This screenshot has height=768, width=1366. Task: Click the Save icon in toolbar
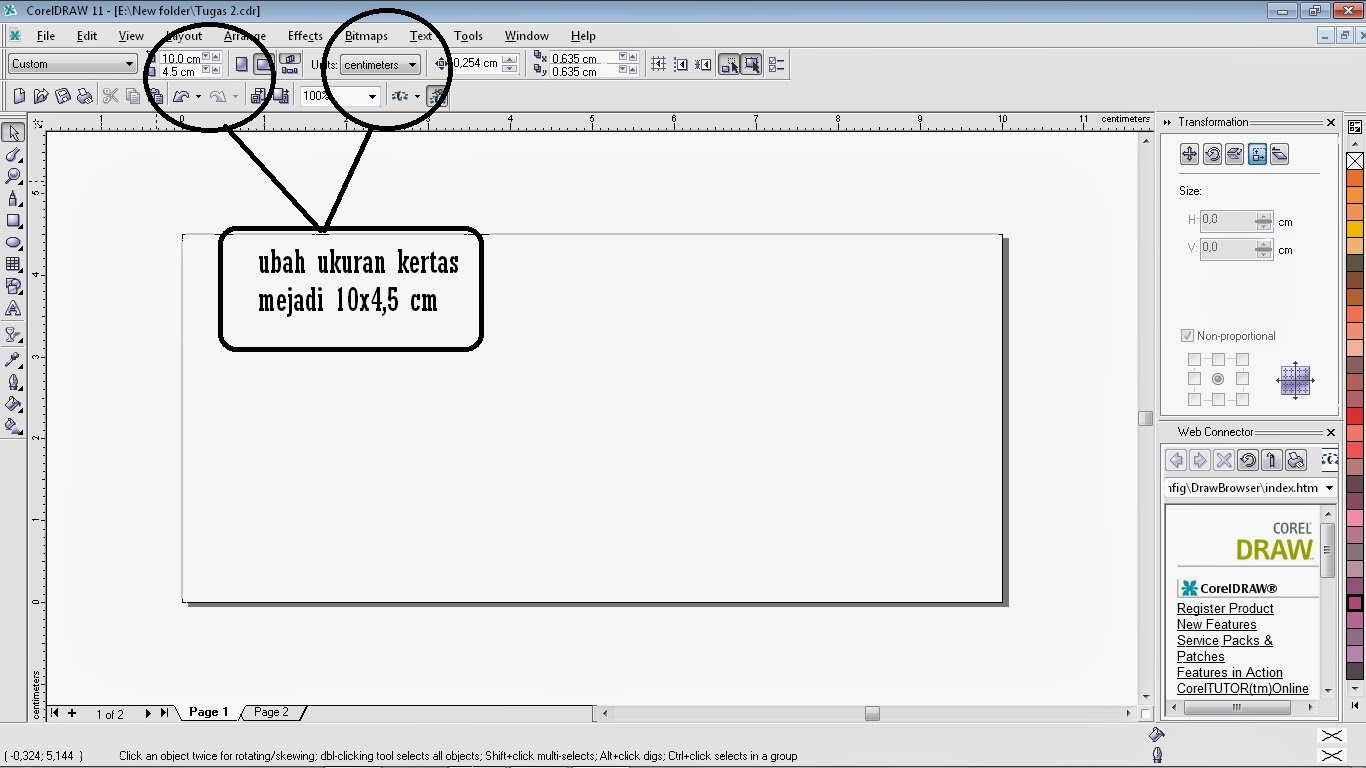(x=63, y=96)
